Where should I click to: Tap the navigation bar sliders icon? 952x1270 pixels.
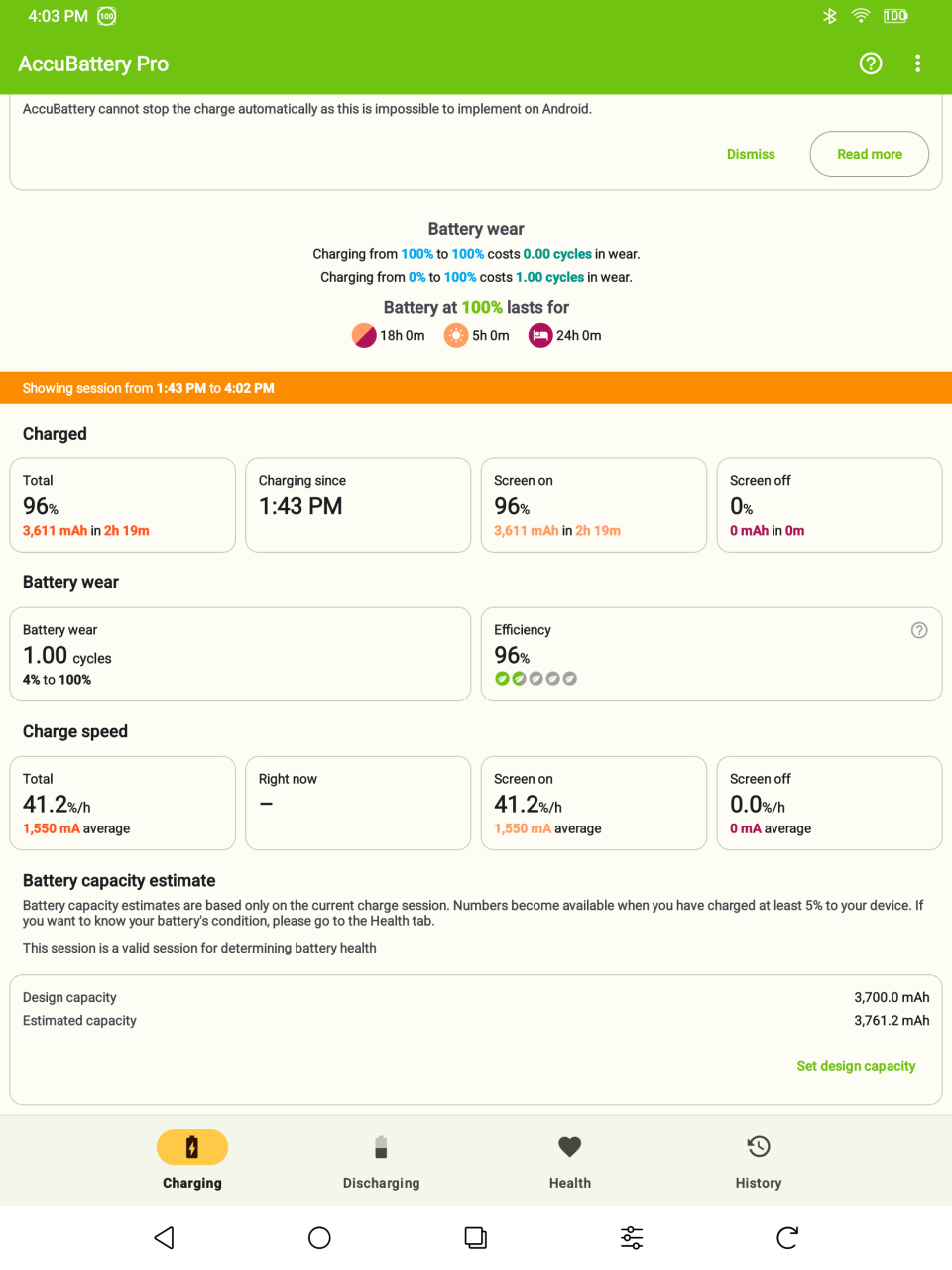click(632, 1237)
